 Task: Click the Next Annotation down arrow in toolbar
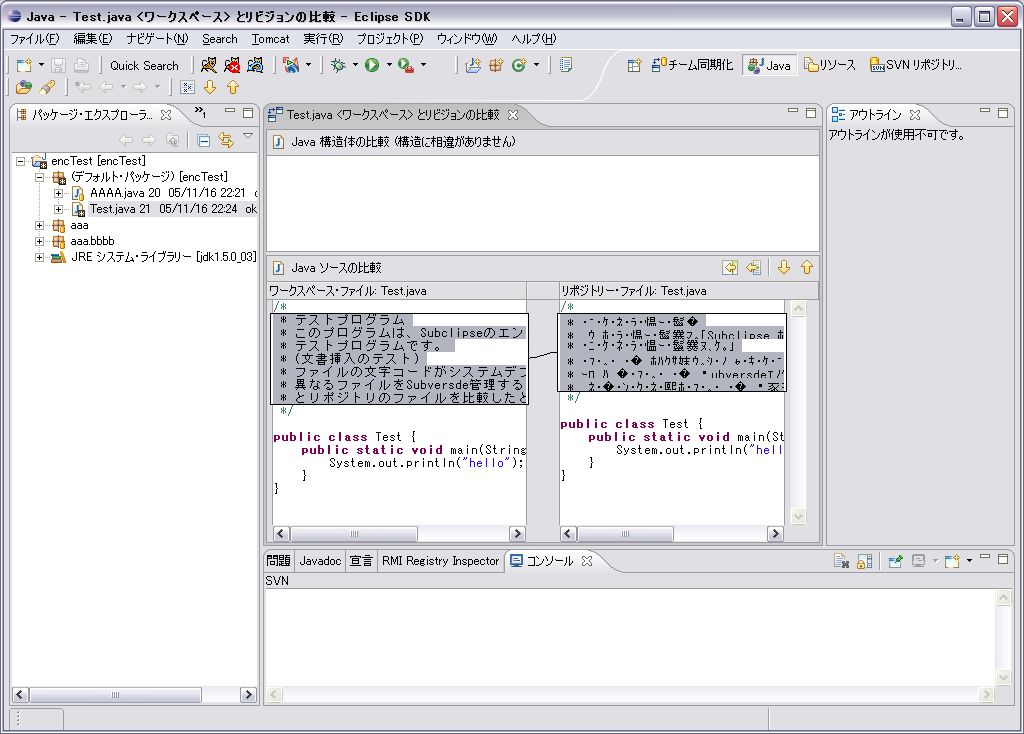(x=210, y=87)
